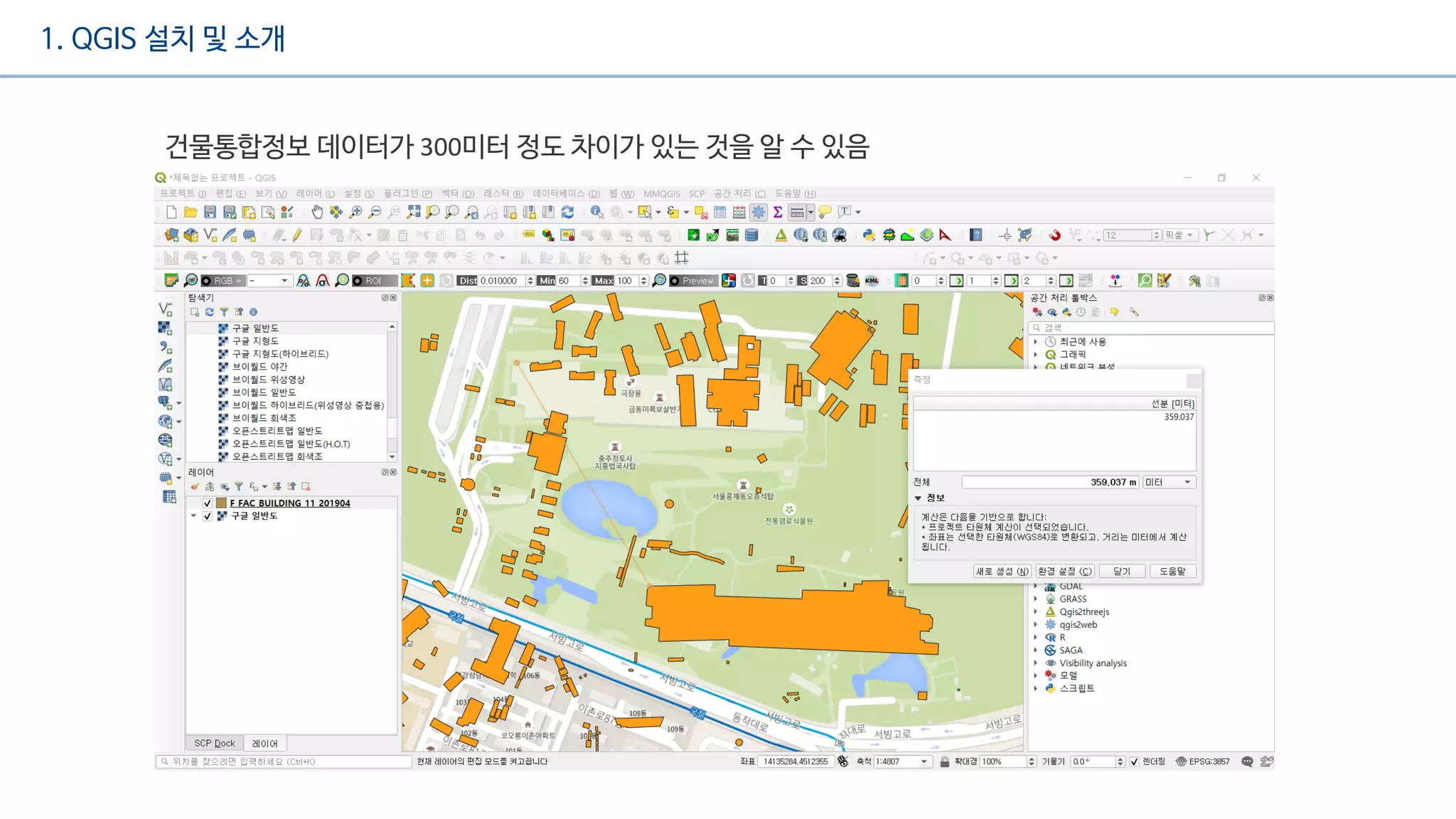The height and width of the screenshot is (819, 1456).
Task: Toggle the ROI radio button
Action: [x=358, y=281]
